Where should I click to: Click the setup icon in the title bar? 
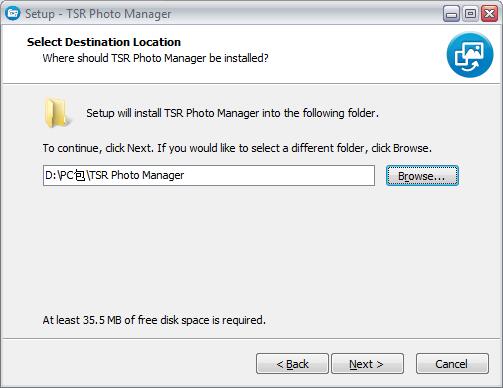tap(13, 13)
